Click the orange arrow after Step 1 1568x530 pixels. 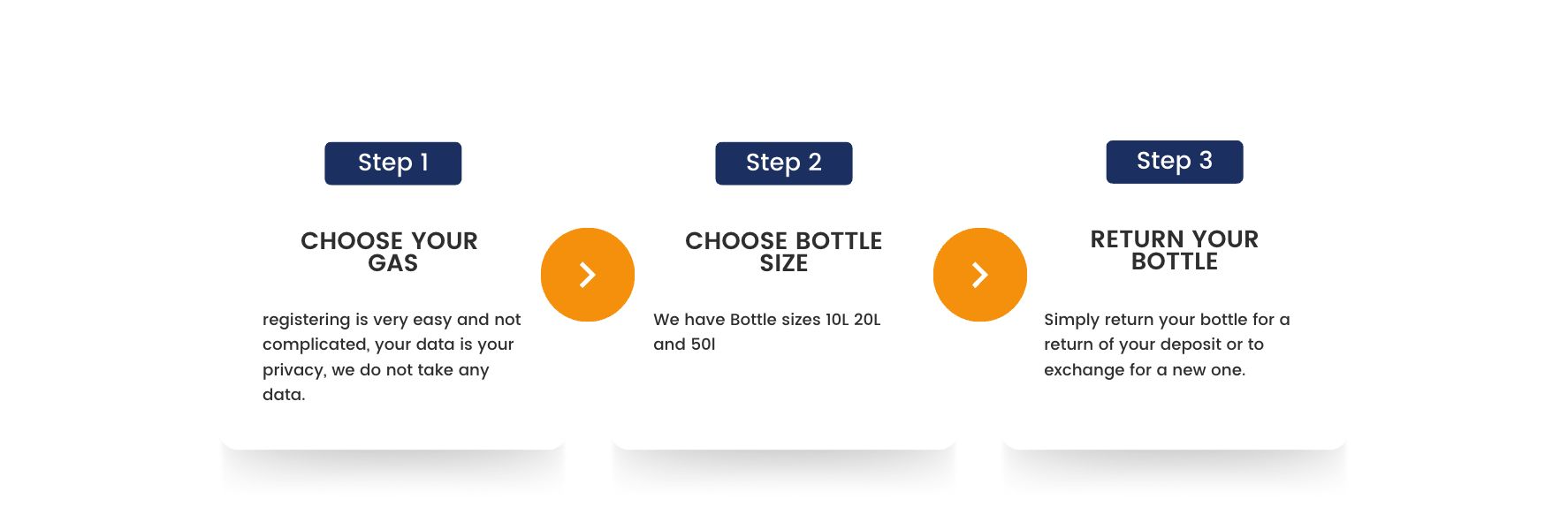pos(588,275)
